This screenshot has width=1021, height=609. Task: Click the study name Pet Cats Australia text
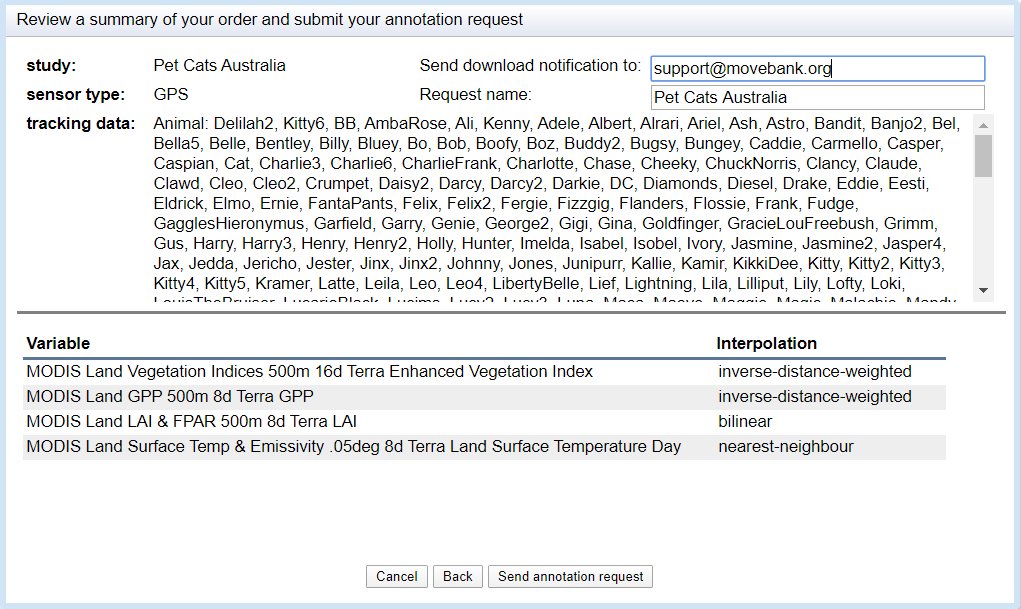click(x=219, y=66)
